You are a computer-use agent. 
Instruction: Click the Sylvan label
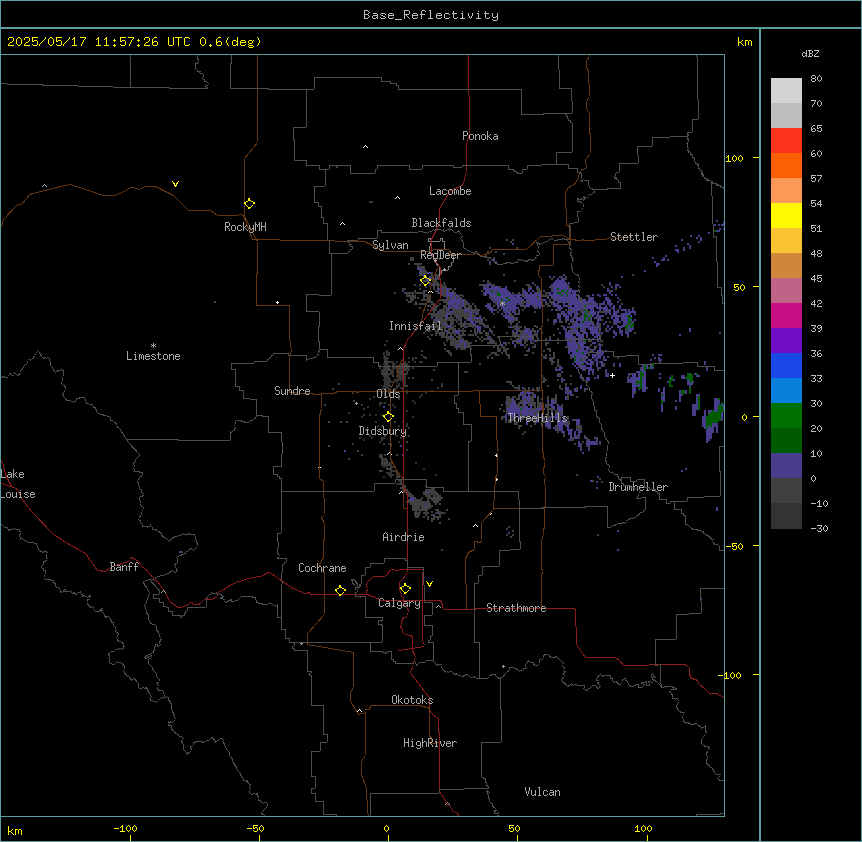[390, 245]
